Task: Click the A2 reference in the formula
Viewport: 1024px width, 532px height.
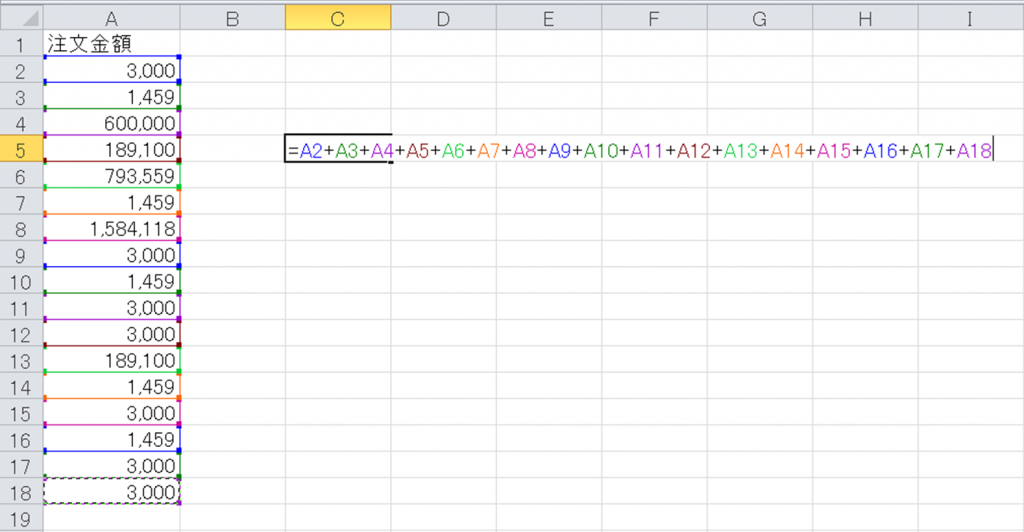Action: coord(311,150)
